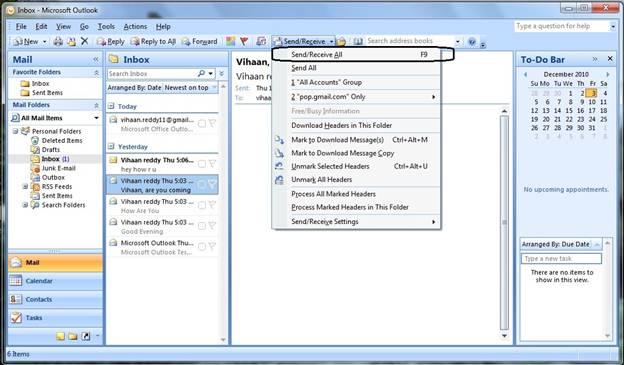
Task: Collapse Personal Folders tree
Action: click(x=16, y=131)
